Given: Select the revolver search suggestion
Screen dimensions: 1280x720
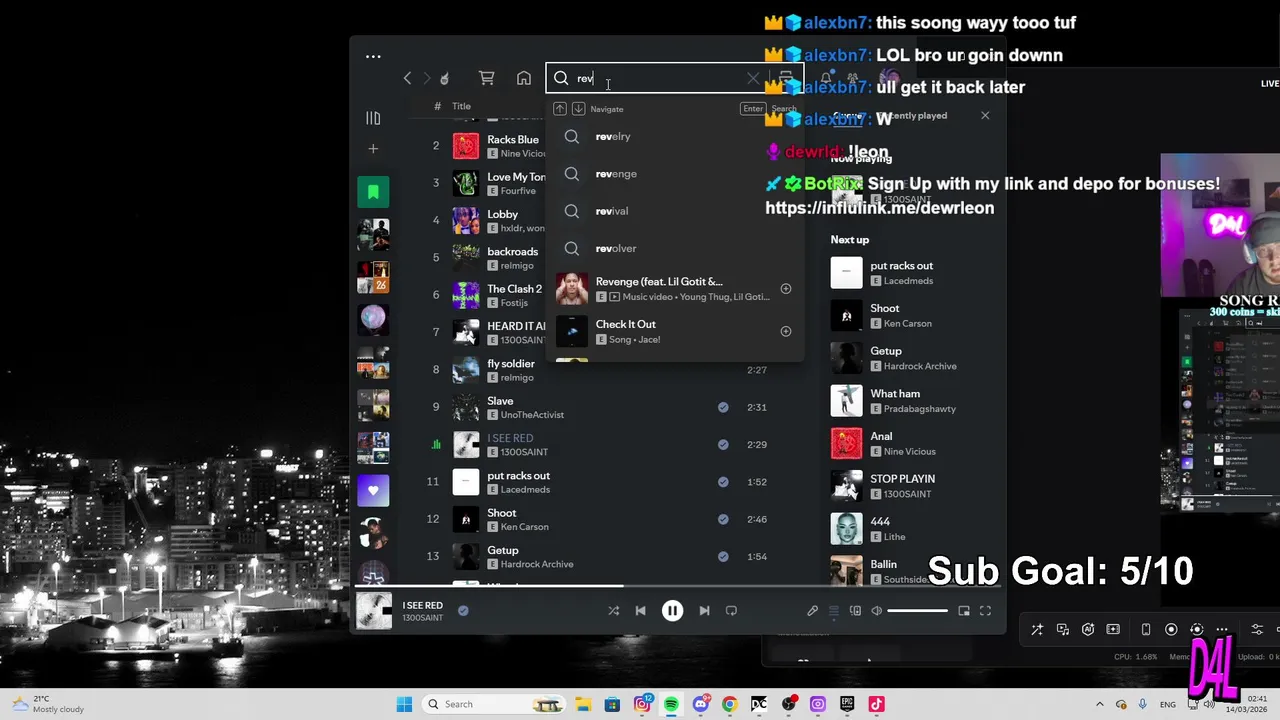Looking at the screenshot, I should (x=675, y=249).
